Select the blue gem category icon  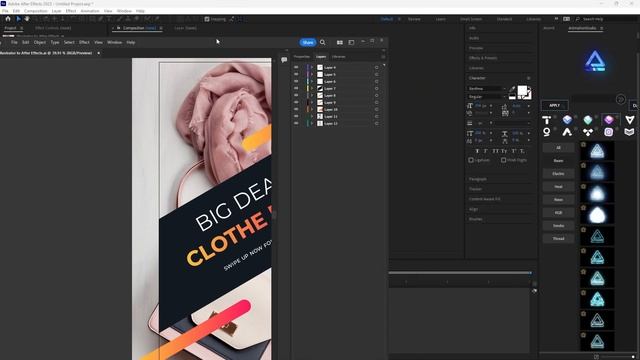[x=567, y=120]
